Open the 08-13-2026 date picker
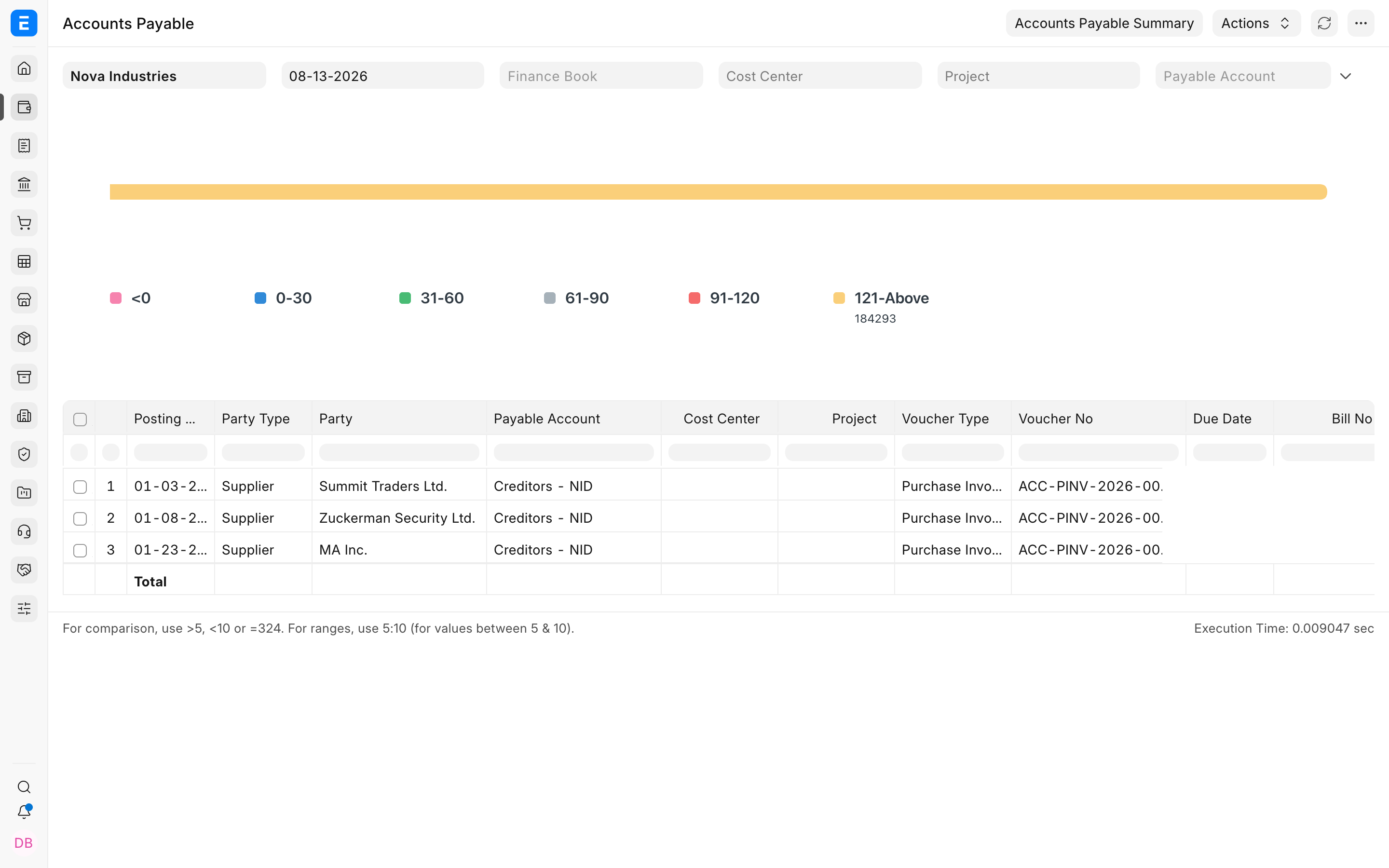The width and height of the screenshot is (1389, 868). (382, 76)
